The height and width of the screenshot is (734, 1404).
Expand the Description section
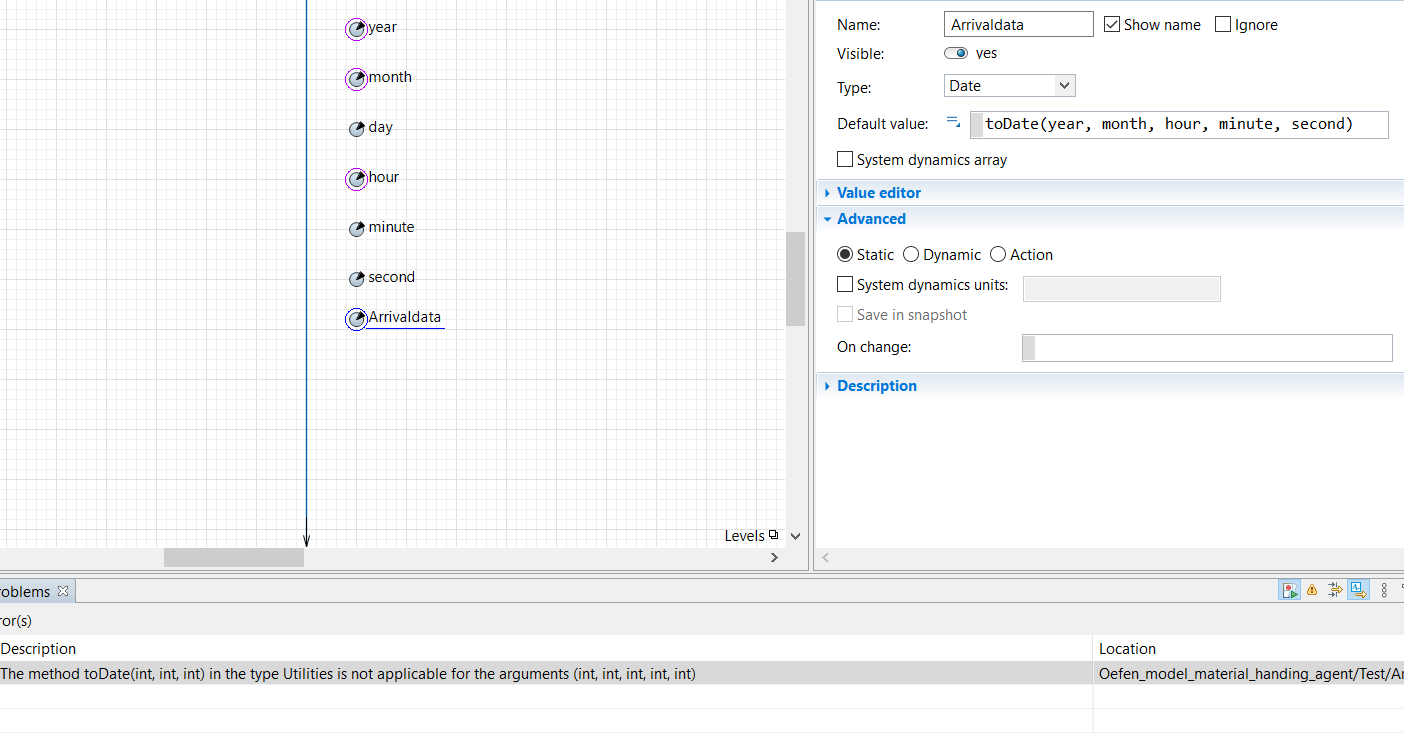pyautogui.click(x=877, y=386)
